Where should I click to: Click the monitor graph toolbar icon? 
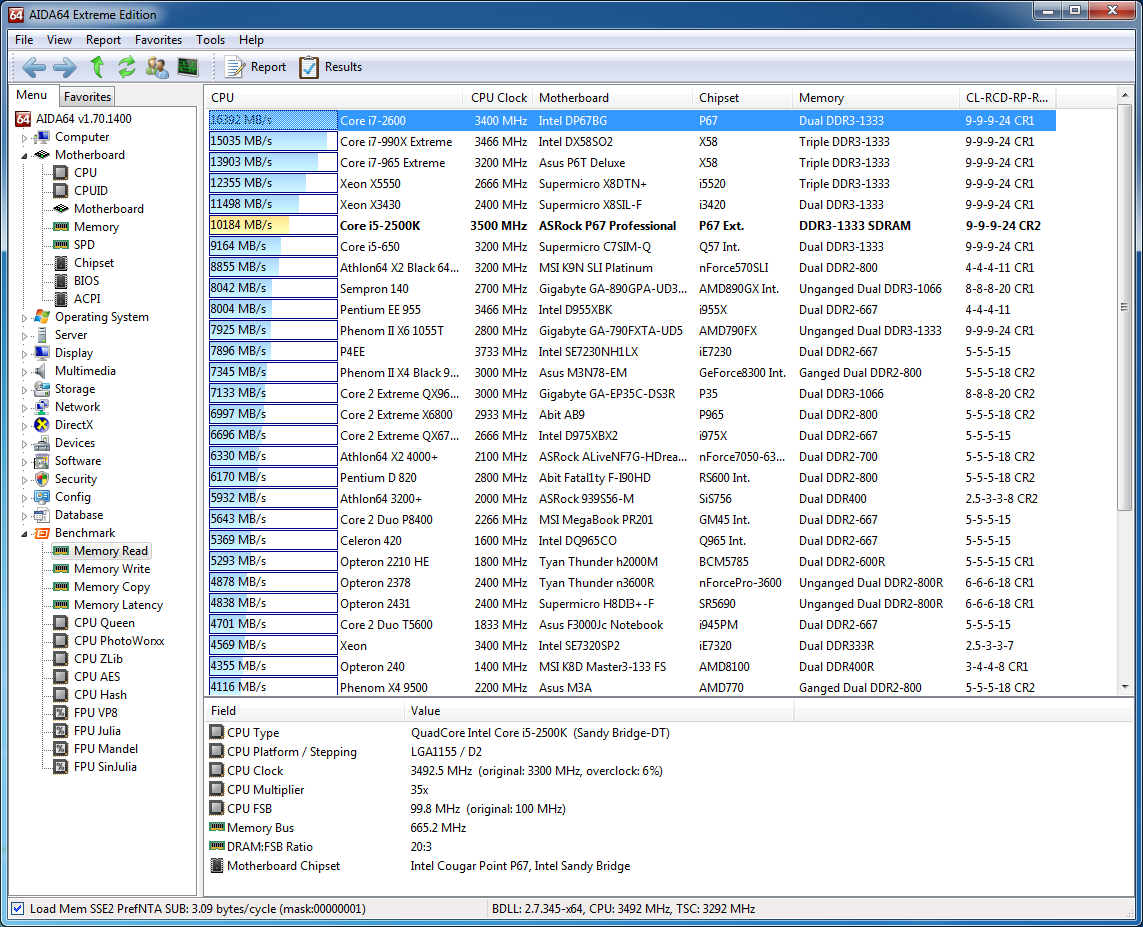tap(188, 67)
